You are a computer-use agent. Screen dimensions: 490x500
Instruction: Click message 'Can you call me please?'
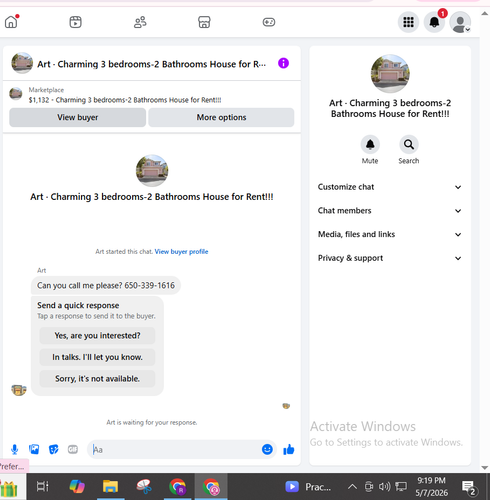[106, 285]
